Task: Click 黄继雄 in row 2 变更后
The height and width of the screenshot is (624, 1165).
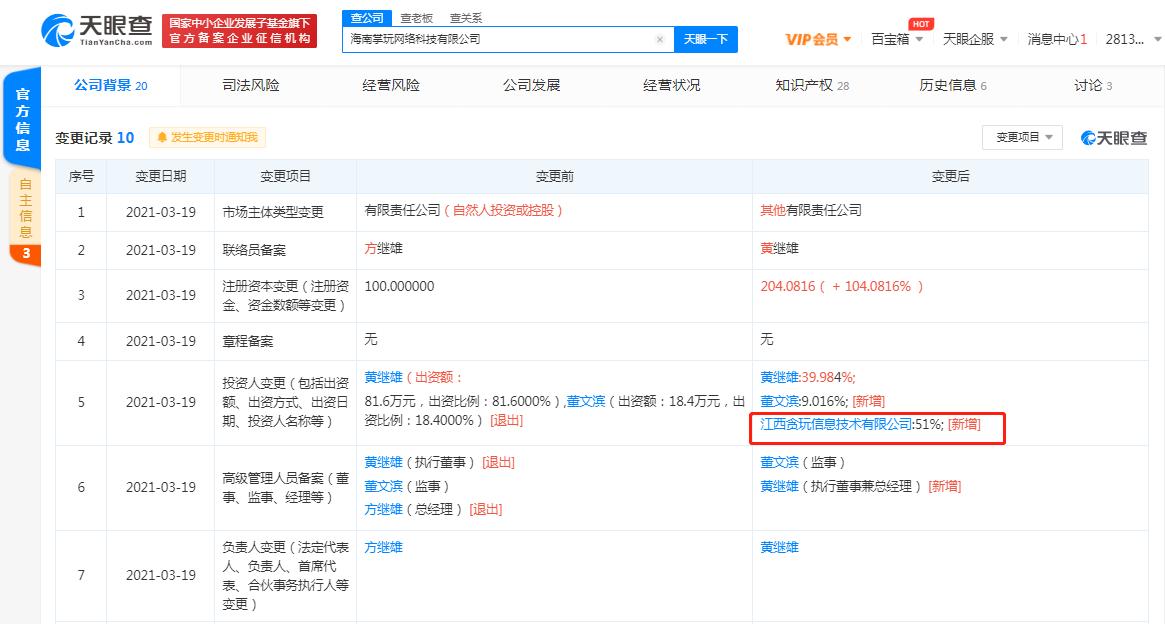Action: click(x=779, y=248)
